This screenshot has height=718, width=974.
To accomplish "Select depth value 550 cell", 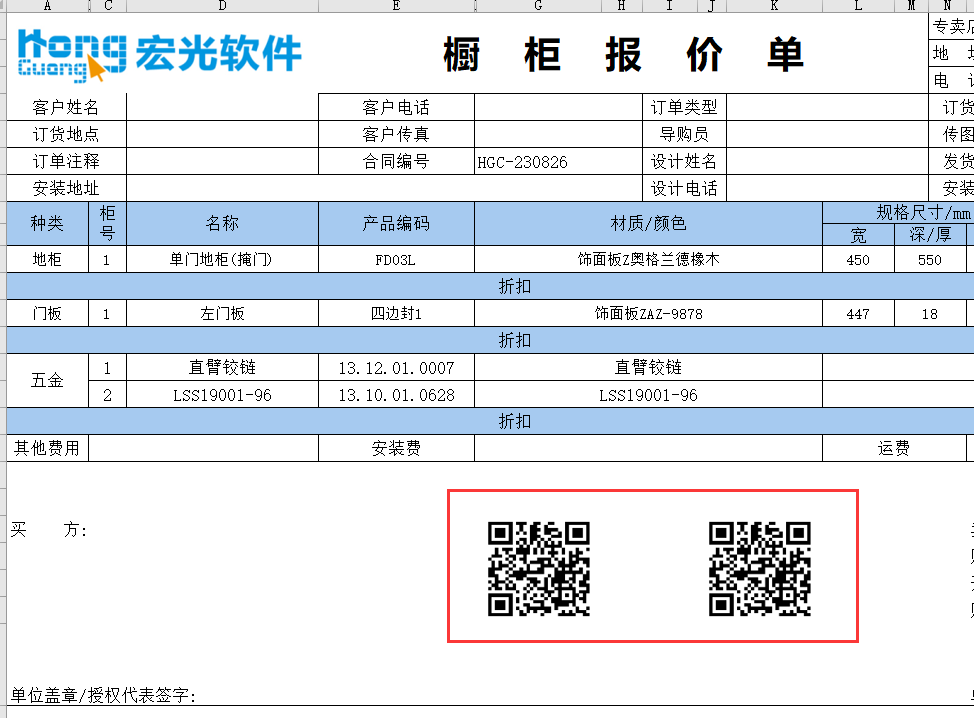I will click(930, 259).
